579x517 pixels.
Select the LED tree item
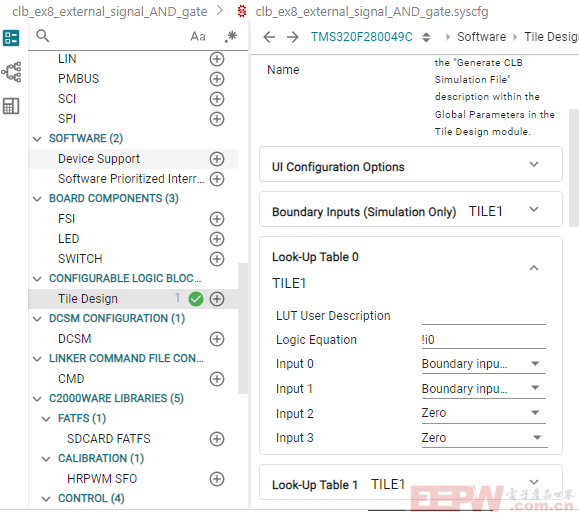(x=68, y=239)
